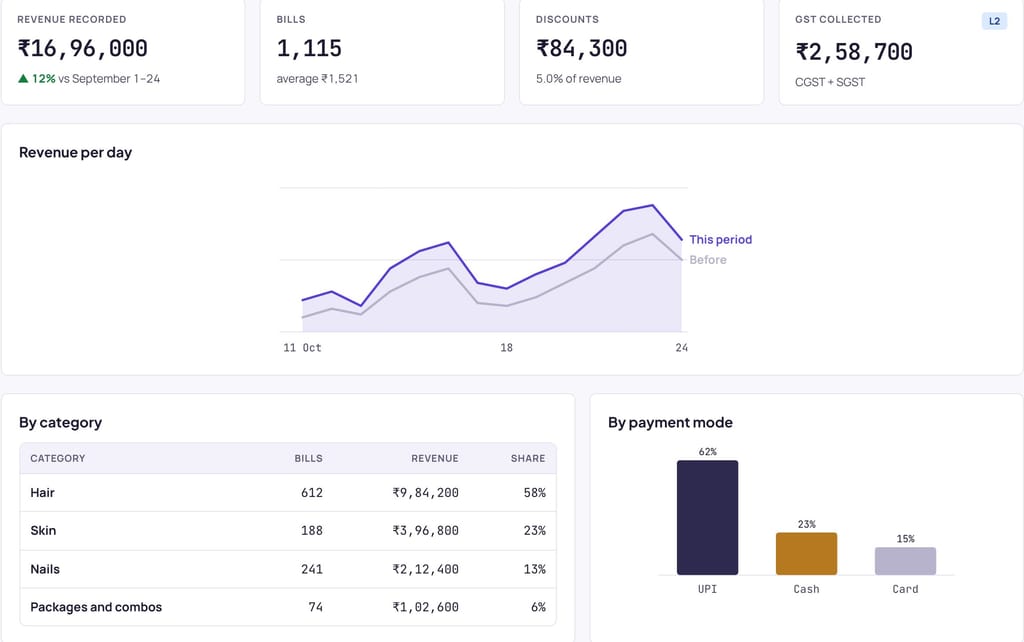Click the Packages bills count 74
1024x642 pixels.
pos(315,607)
